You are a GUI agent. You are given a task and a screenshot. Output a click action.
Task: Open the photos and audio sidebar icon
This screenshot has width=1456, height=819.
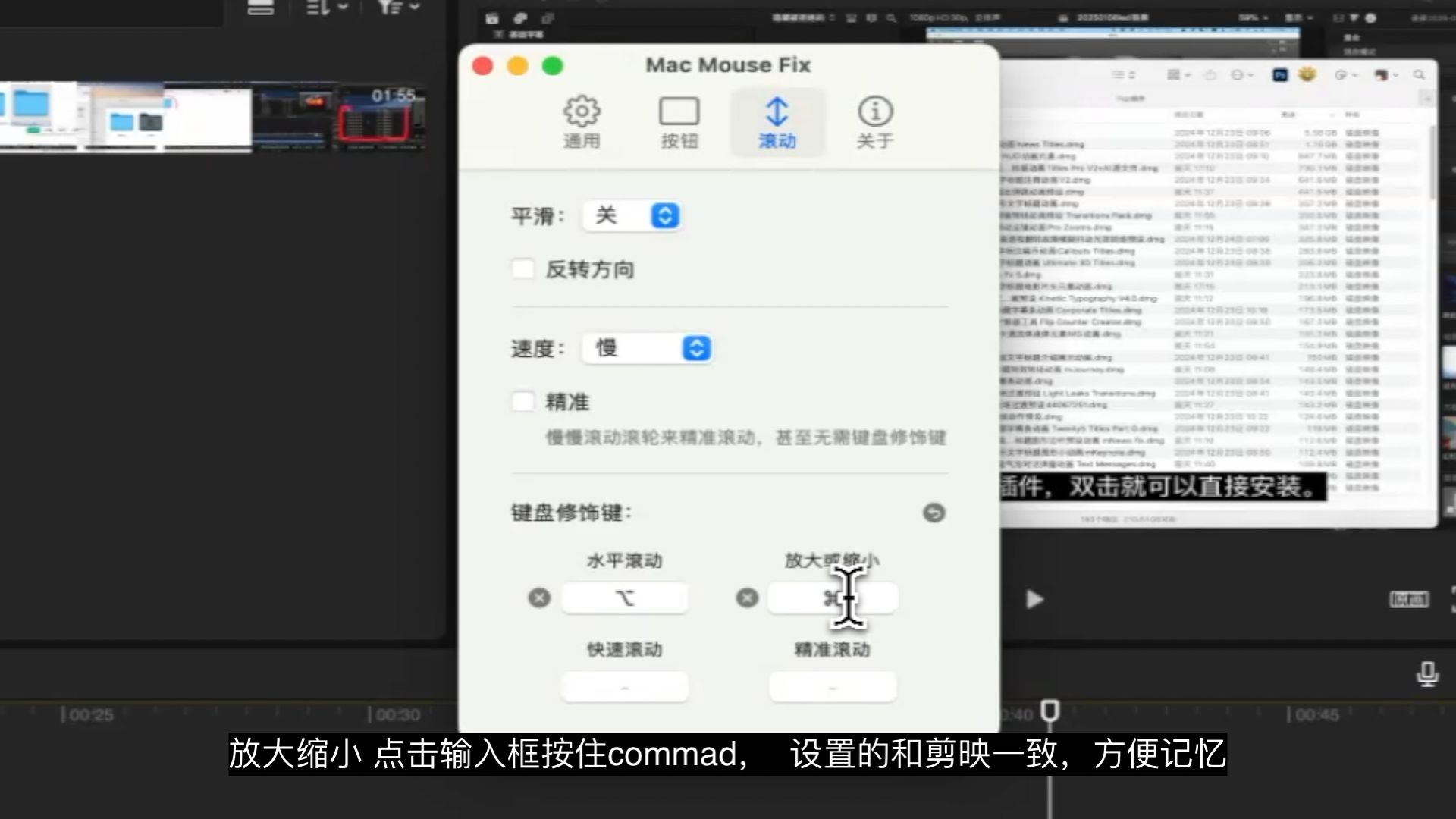(519, 18)
